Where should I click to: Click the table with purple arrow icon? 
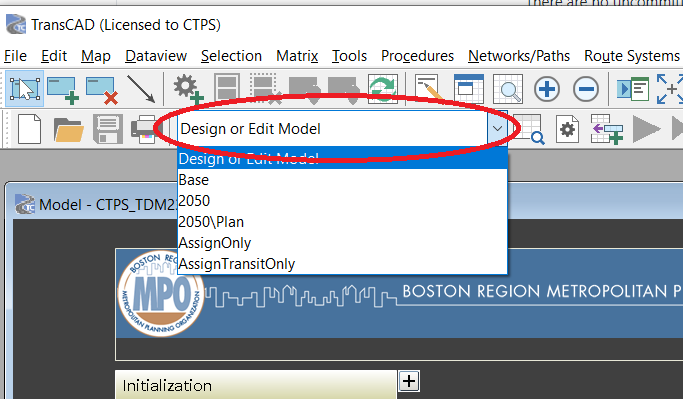[x=607, y=129]
